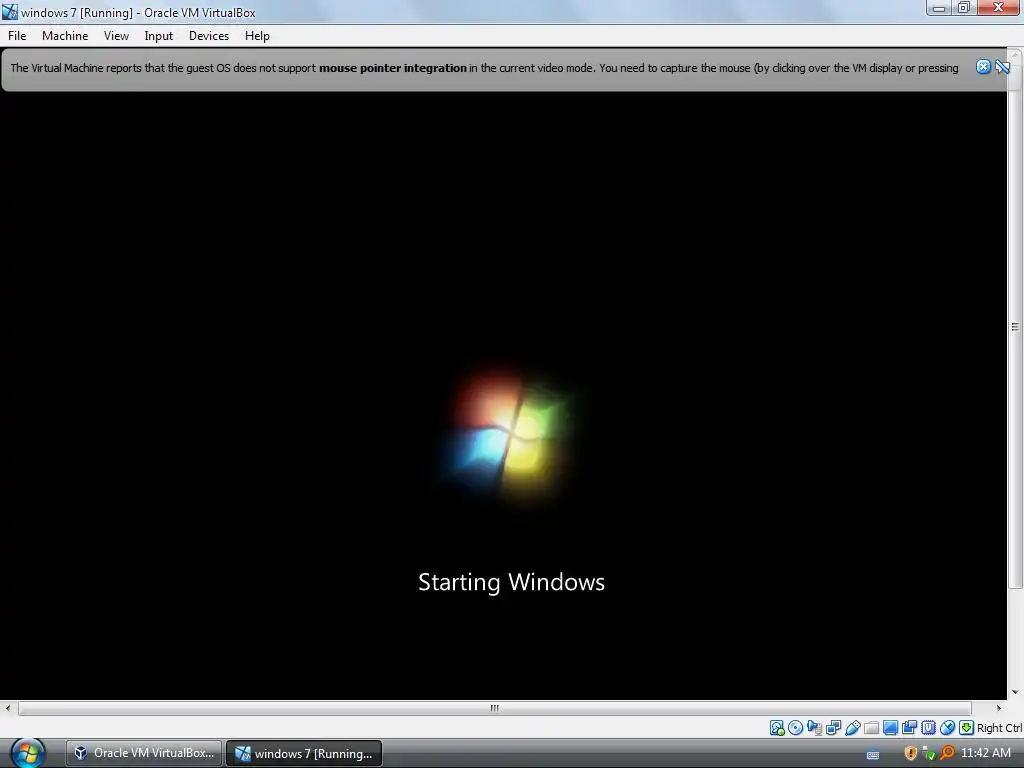The width and height of the screenshot is (1024, 768).
Task: Click the safely remove hardware tray icon
Action: coord(929,753)
